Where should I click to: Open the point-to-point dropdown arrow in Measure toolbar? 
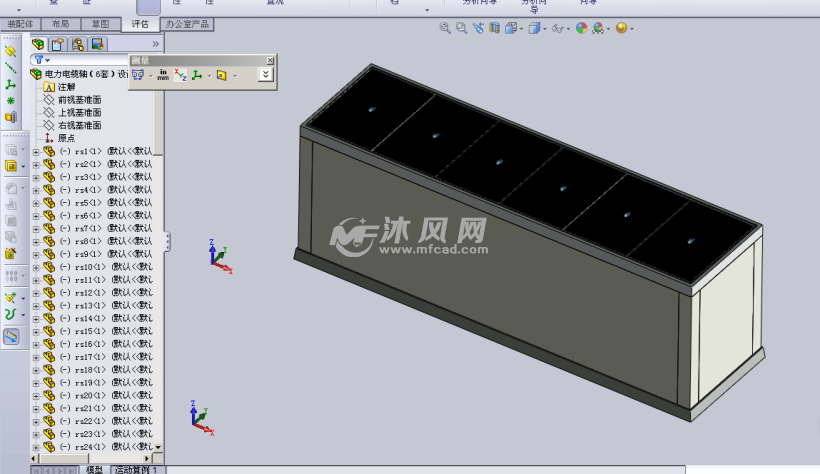[209, 76]
